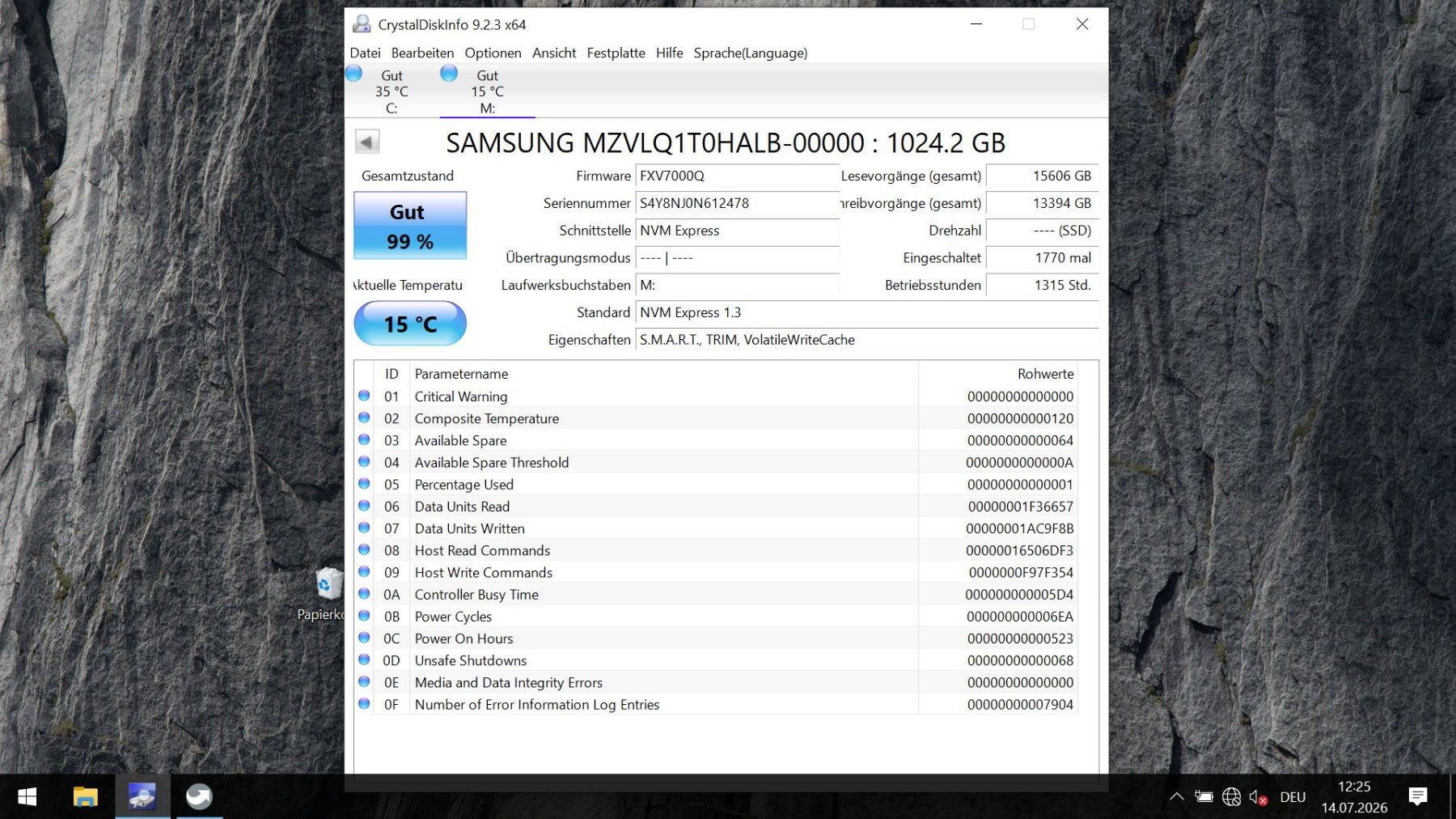
Task: Show hidden tray icons chevron
Action: click(x=1177, y=797)
